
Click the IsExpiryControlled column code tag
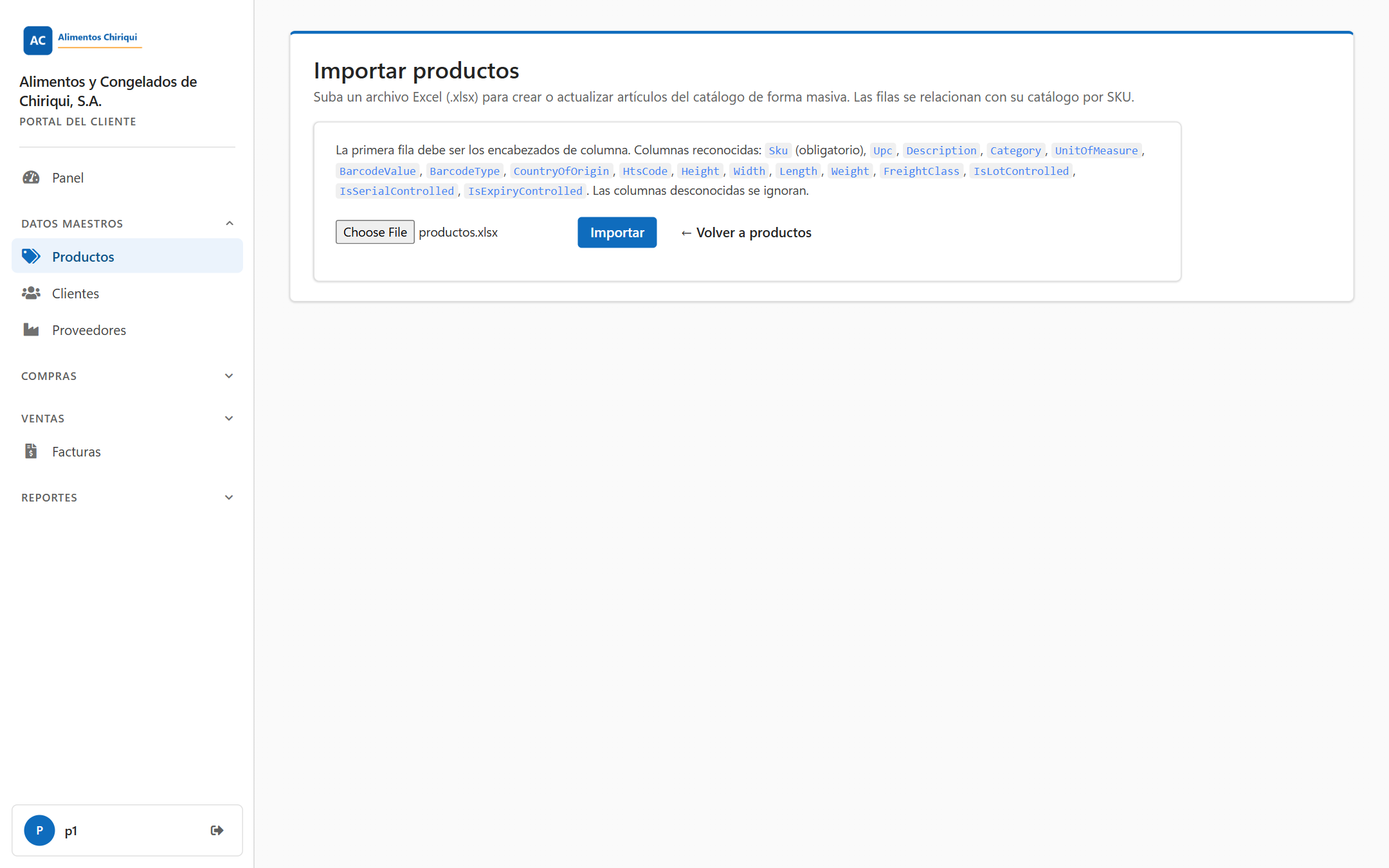click(525, 191)
